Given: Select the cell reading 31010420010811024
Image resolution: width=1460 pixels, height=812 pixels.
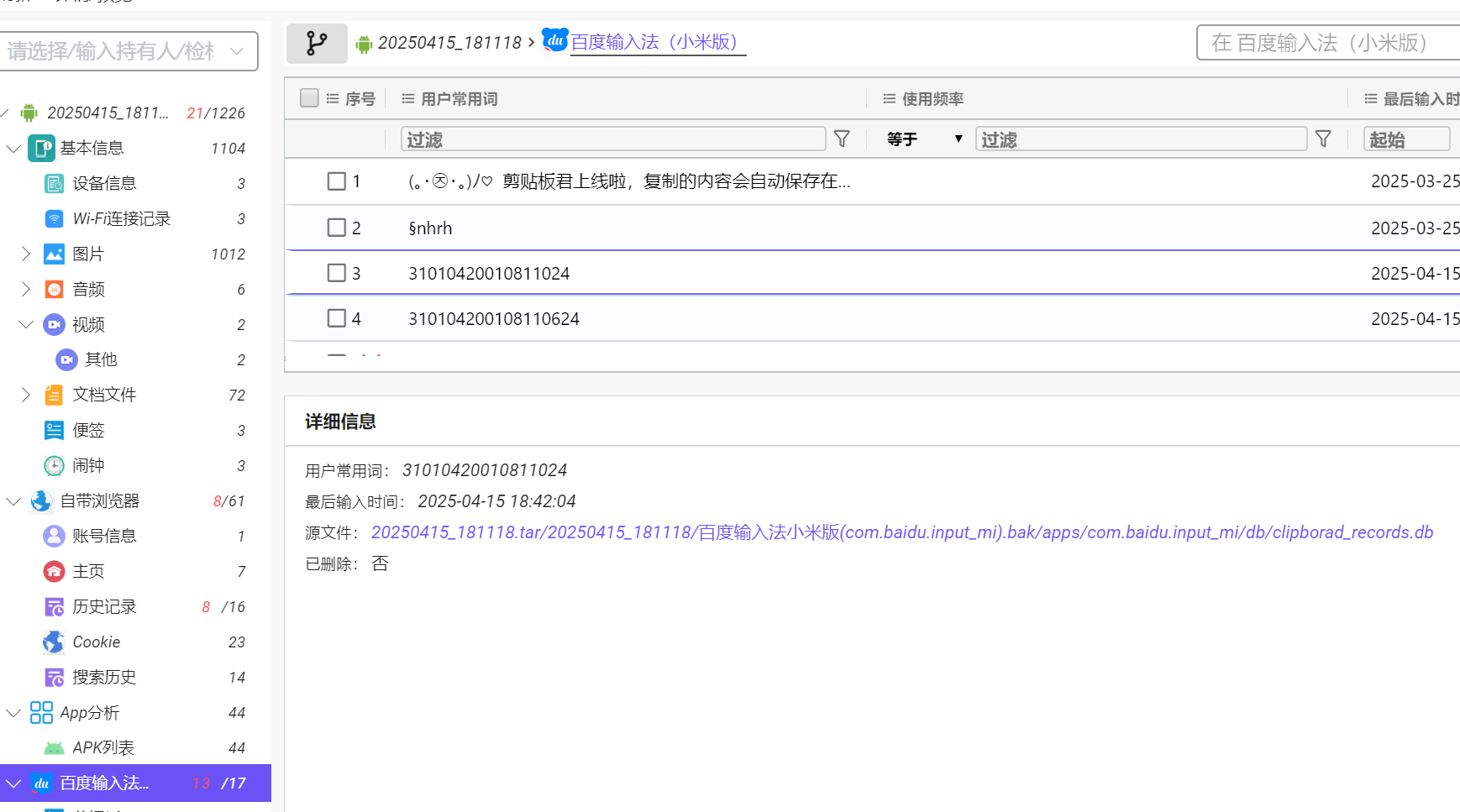Looking at the screenshot, I should [x=489, y=274].
